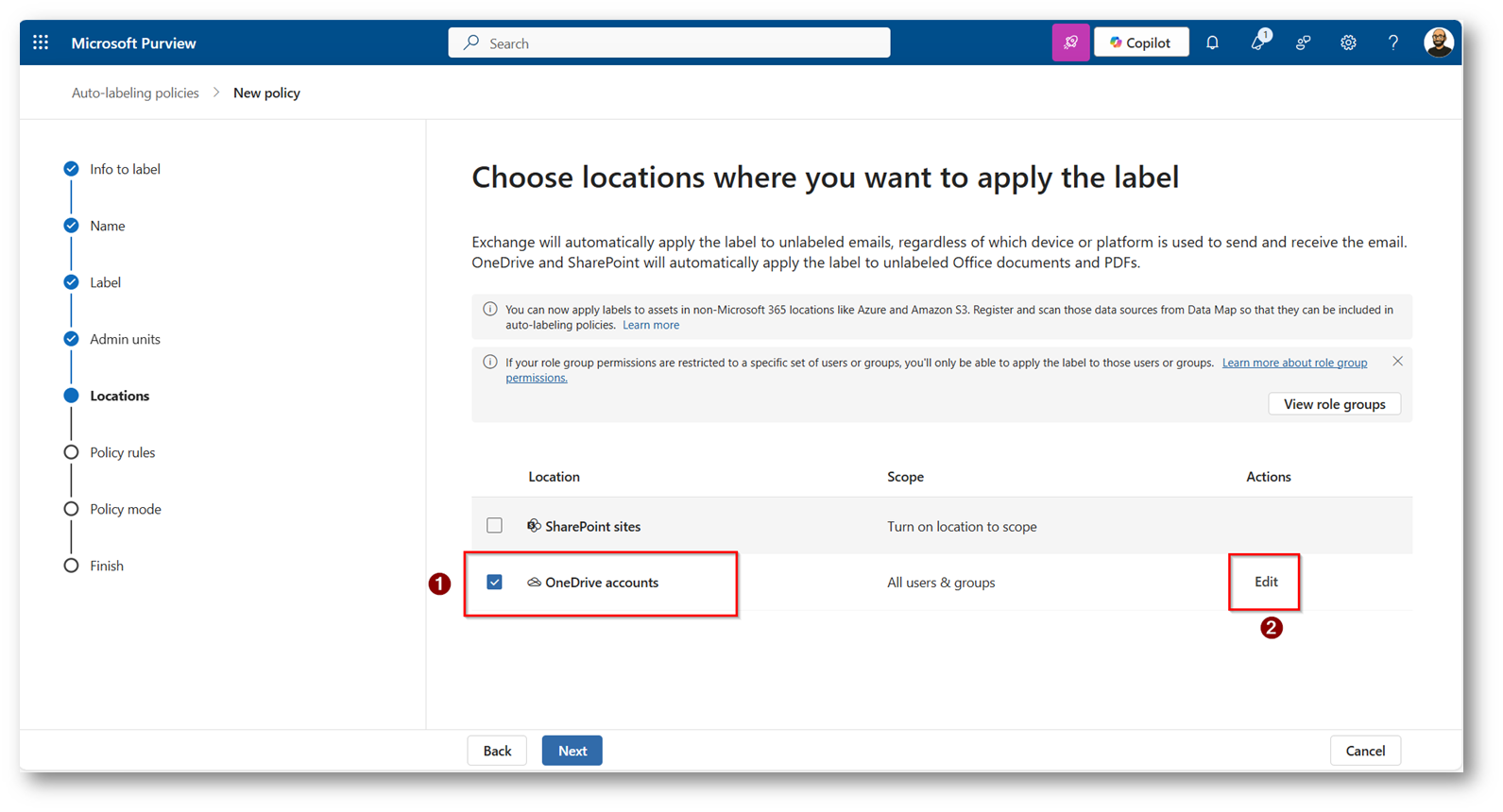Open the user profile avatar
The width and height of the screenshot is (1503, 812).
[1438, 42]
